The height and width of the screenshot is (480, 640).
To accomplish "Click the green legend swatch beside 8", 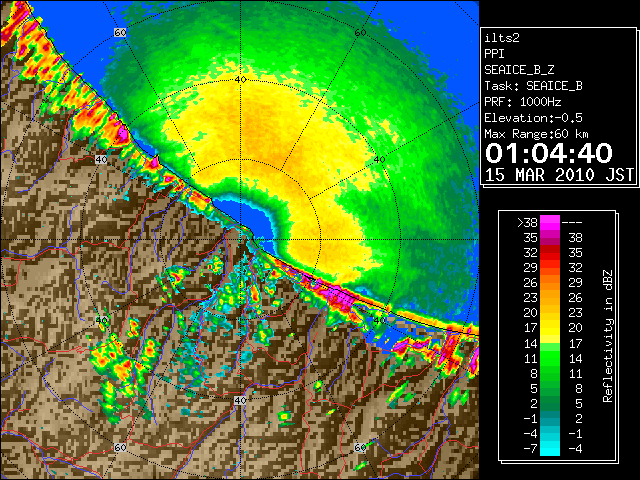I will [x=550, y=373].
